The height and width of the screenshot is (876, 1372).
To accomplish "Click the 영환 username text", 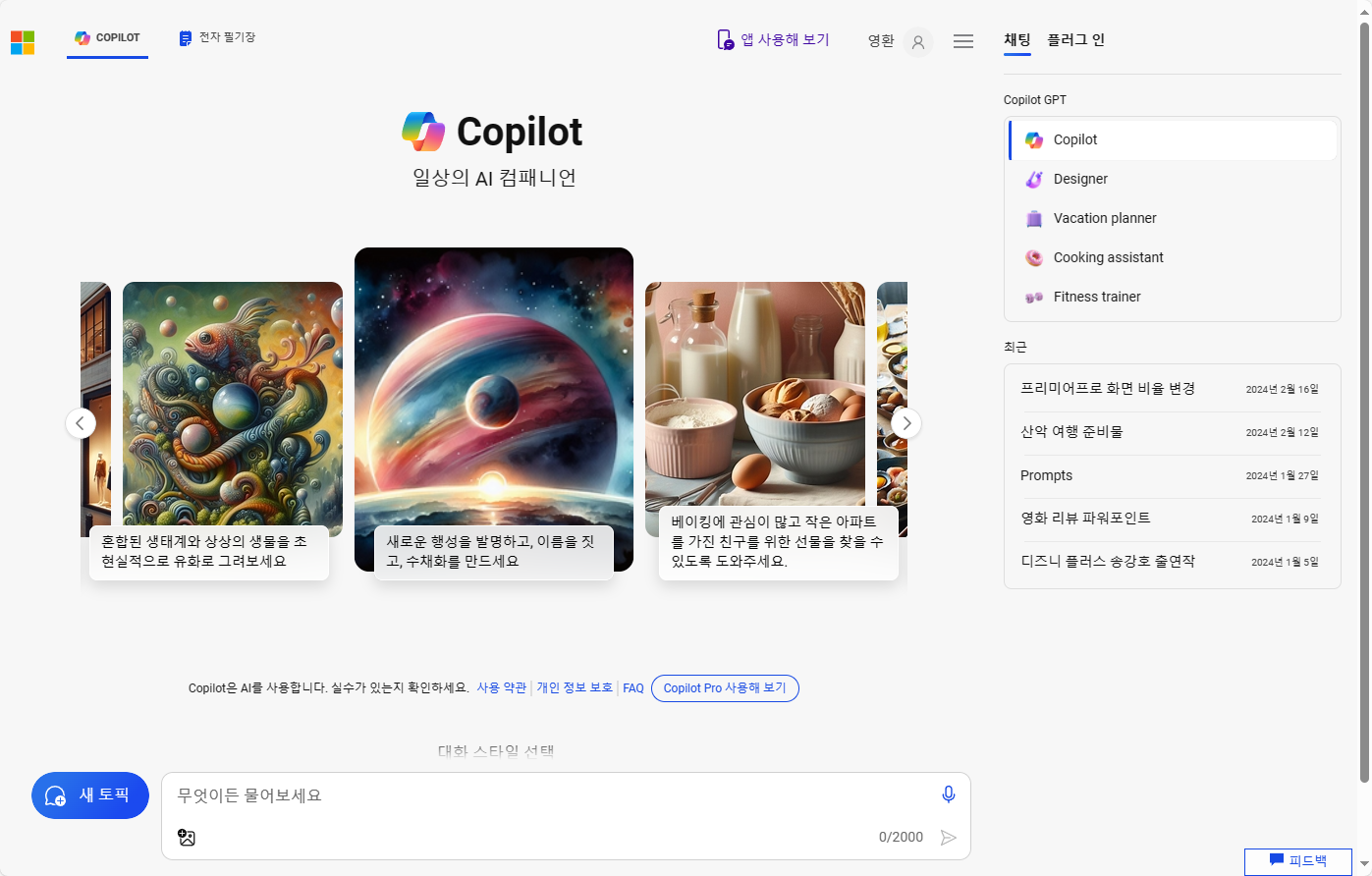I will click(x=881, y=41).
